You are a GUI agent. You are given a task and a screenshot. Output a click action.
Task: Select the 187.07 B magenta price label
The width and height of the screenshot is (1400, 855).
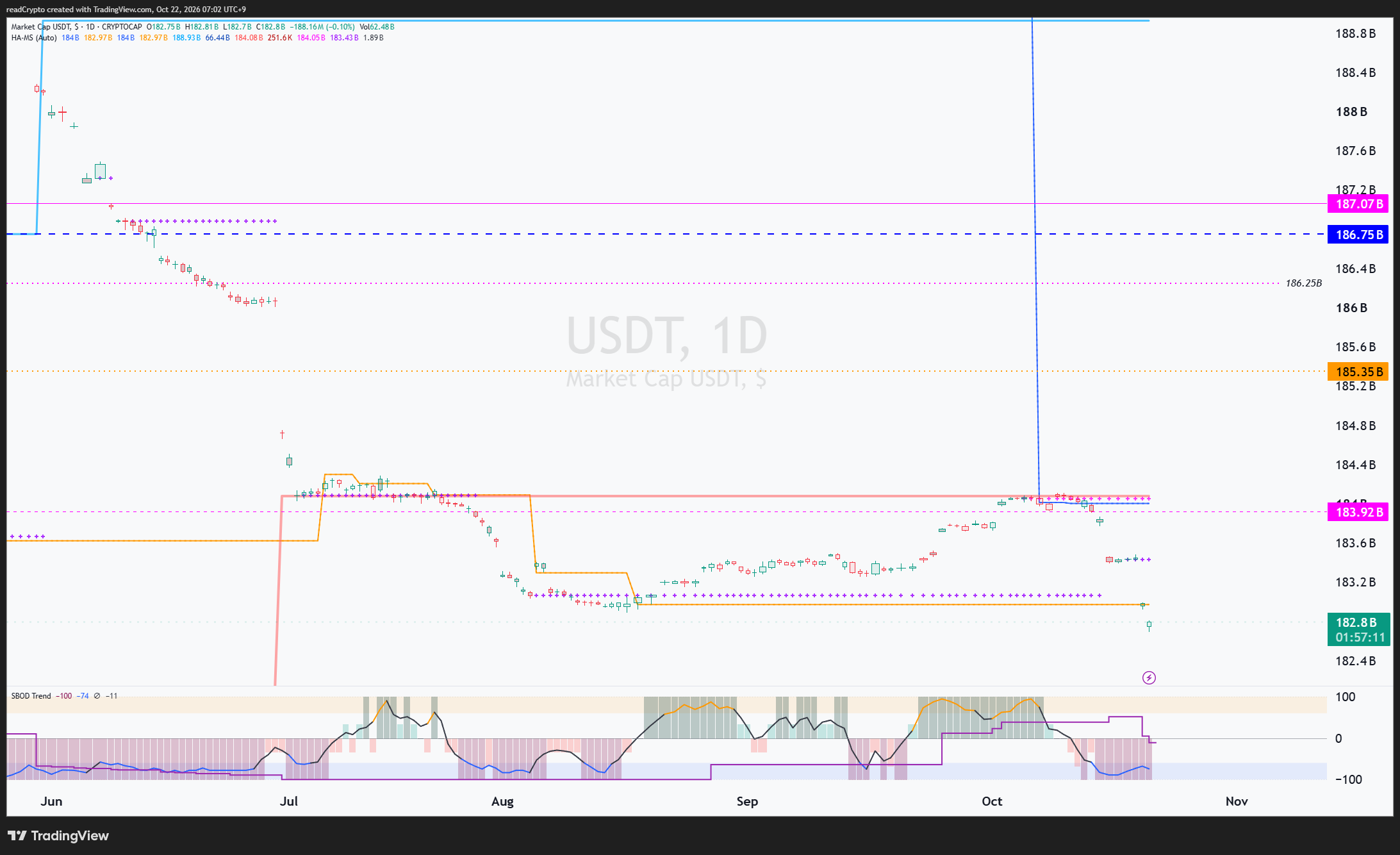(1358, 204)
